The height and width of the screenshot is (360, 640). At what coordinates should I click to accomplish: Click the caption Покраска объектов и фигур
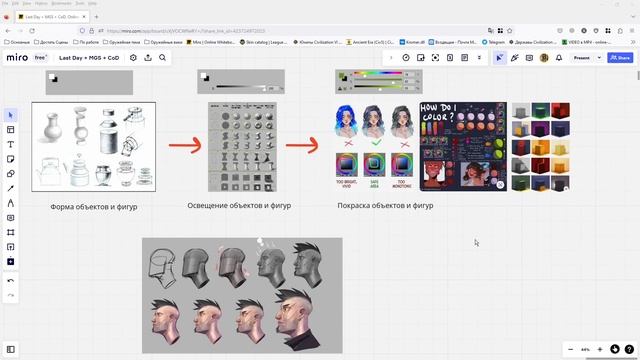[x=385, y=206]
